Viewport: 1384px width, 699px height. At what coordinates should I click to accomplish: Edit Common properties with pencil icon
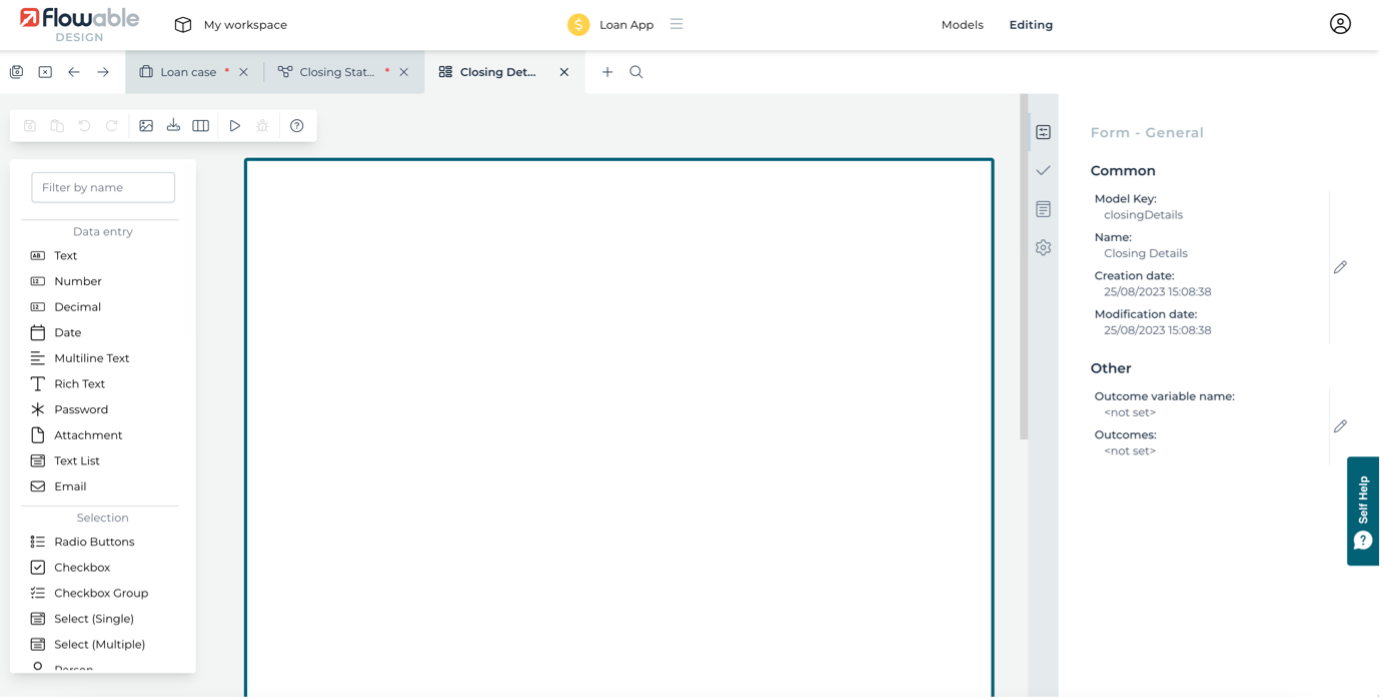click(1340, 267)
